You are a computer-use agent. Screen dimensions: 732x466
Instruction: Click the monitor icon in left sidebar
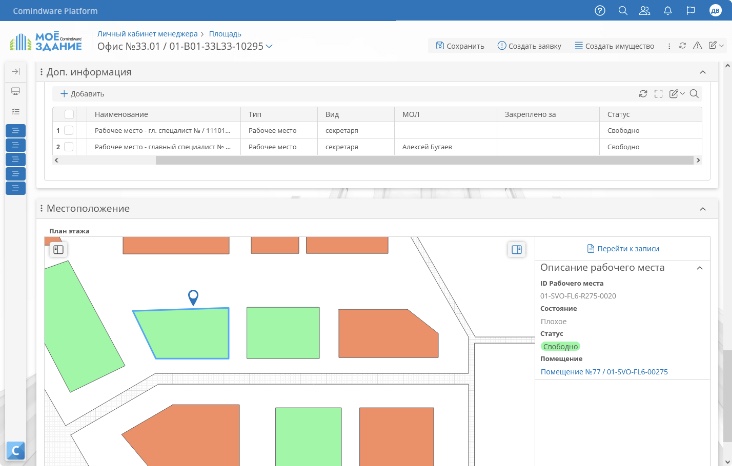point(15,91)
